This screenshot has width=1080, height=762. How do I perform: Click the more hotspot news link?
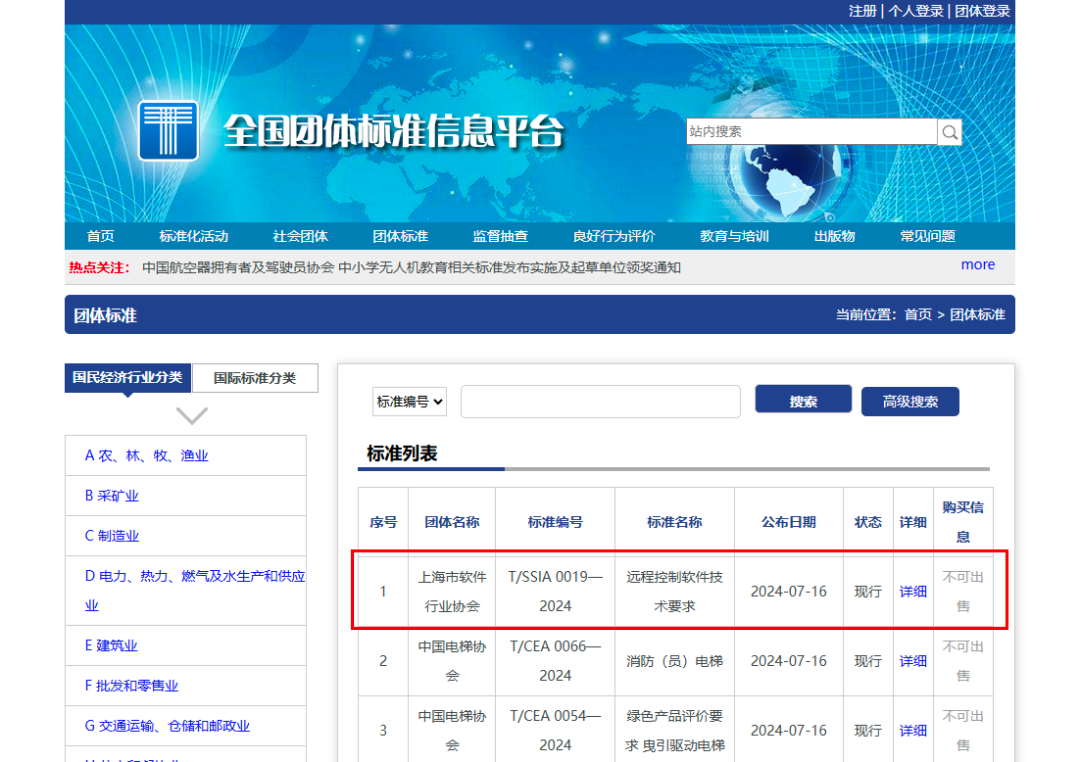click(977, 264)
